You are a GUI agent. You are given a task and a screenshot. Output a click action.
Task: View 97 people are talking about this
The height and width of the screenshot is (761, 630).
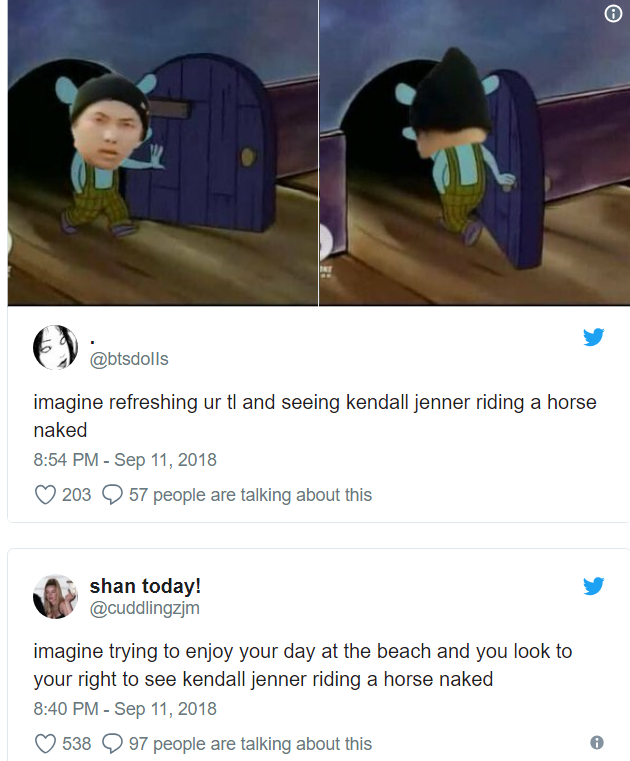[x=250, y=744]
